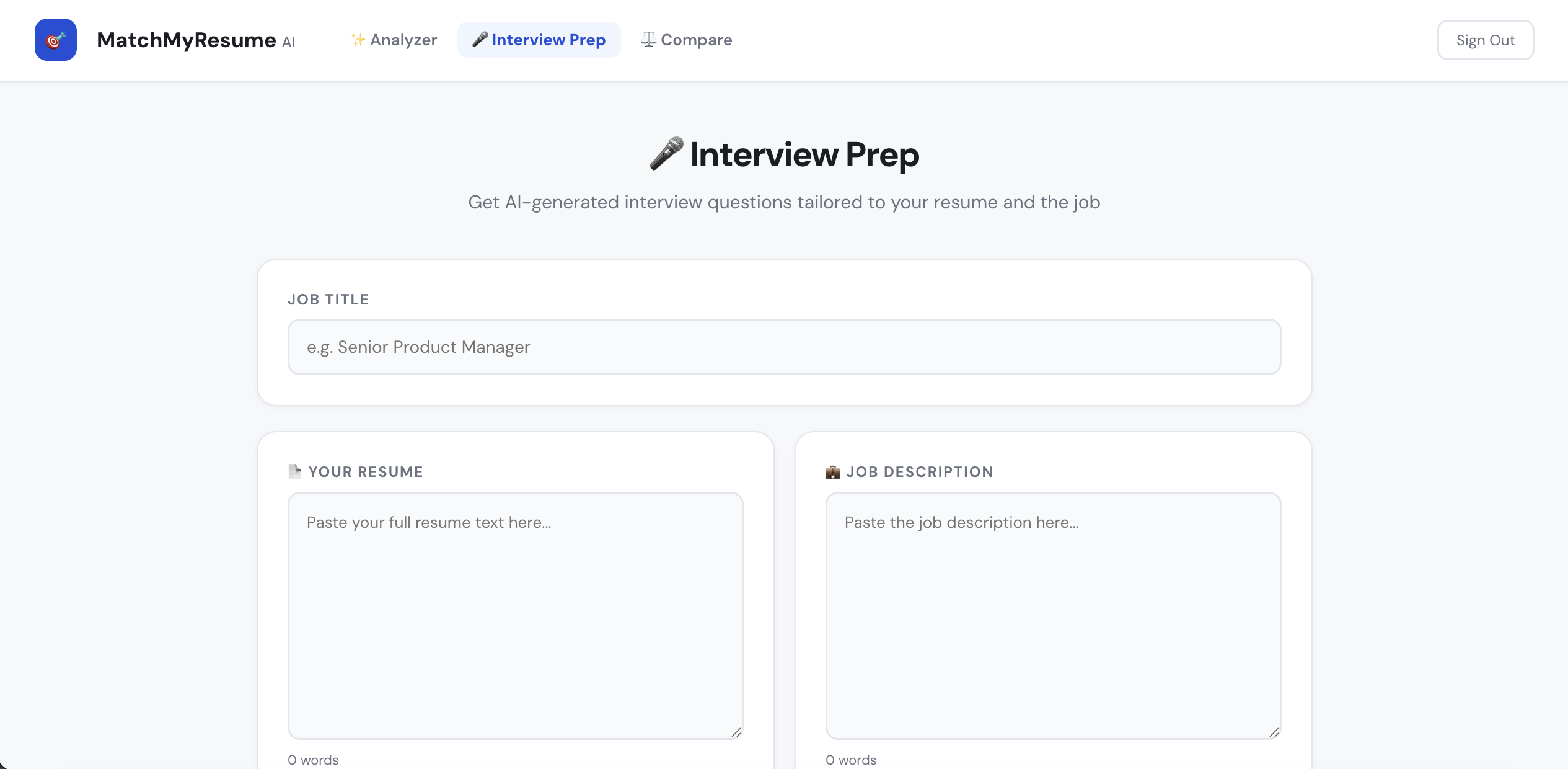This screenshot has height=769, width=1568.
Task: Click the sparkle icon next to Analyzer
Action: pyautogui.click(x=357, y=39)
